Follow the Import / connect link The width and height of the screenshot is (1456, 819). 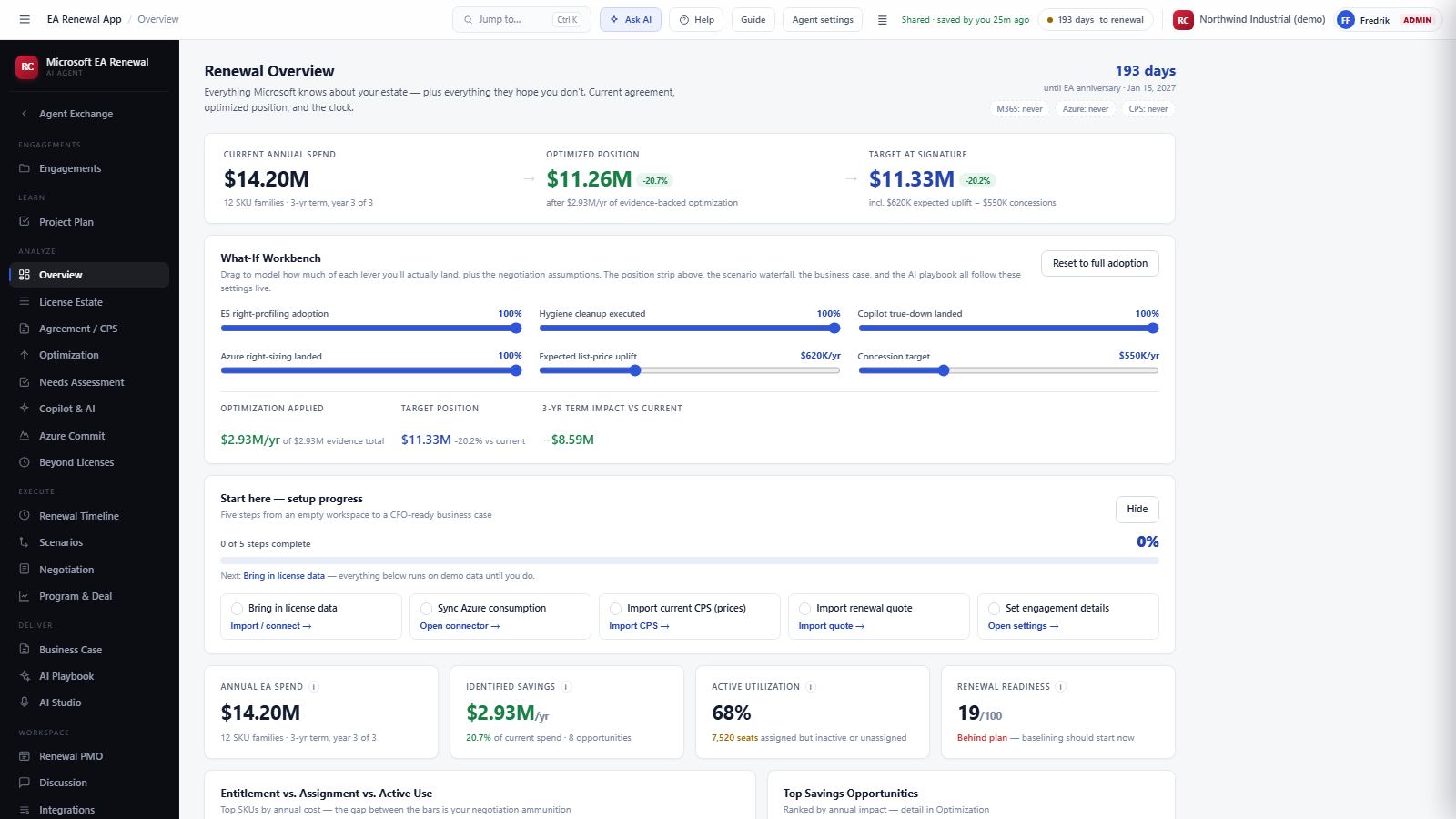coord(271,626)
